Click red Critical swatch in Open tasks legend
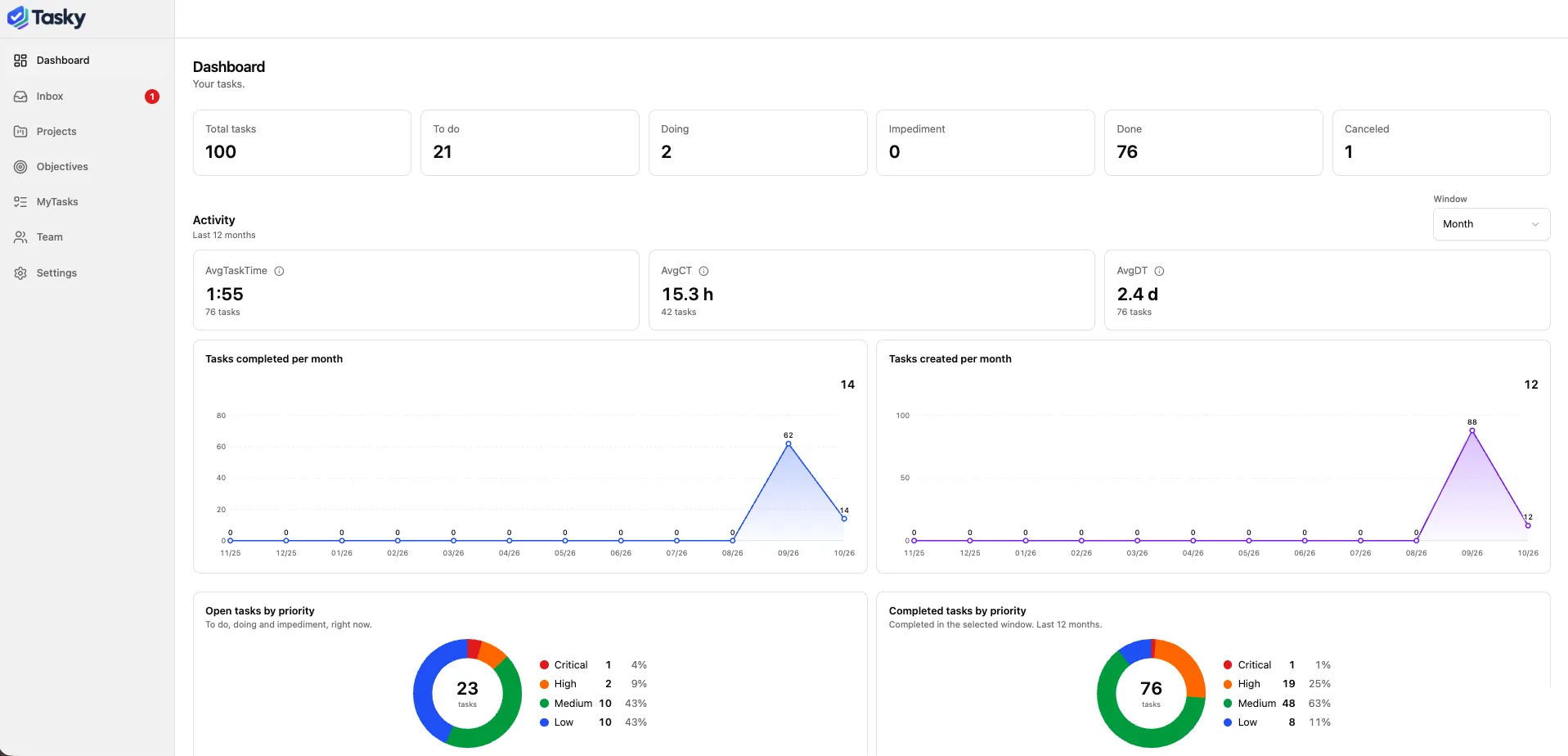Image resolution: width=1568 pixels, height=756 pixels. [545, 665]
